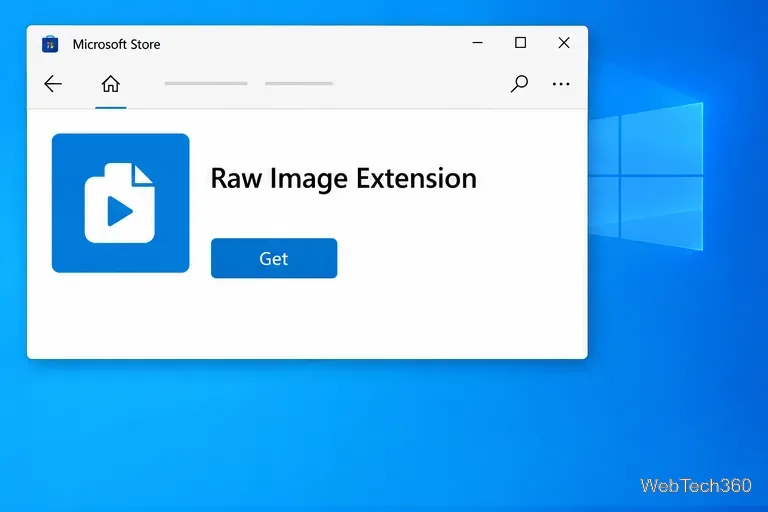
Task: Open the first placeholder tab after Home
Action: pos(206,83)
